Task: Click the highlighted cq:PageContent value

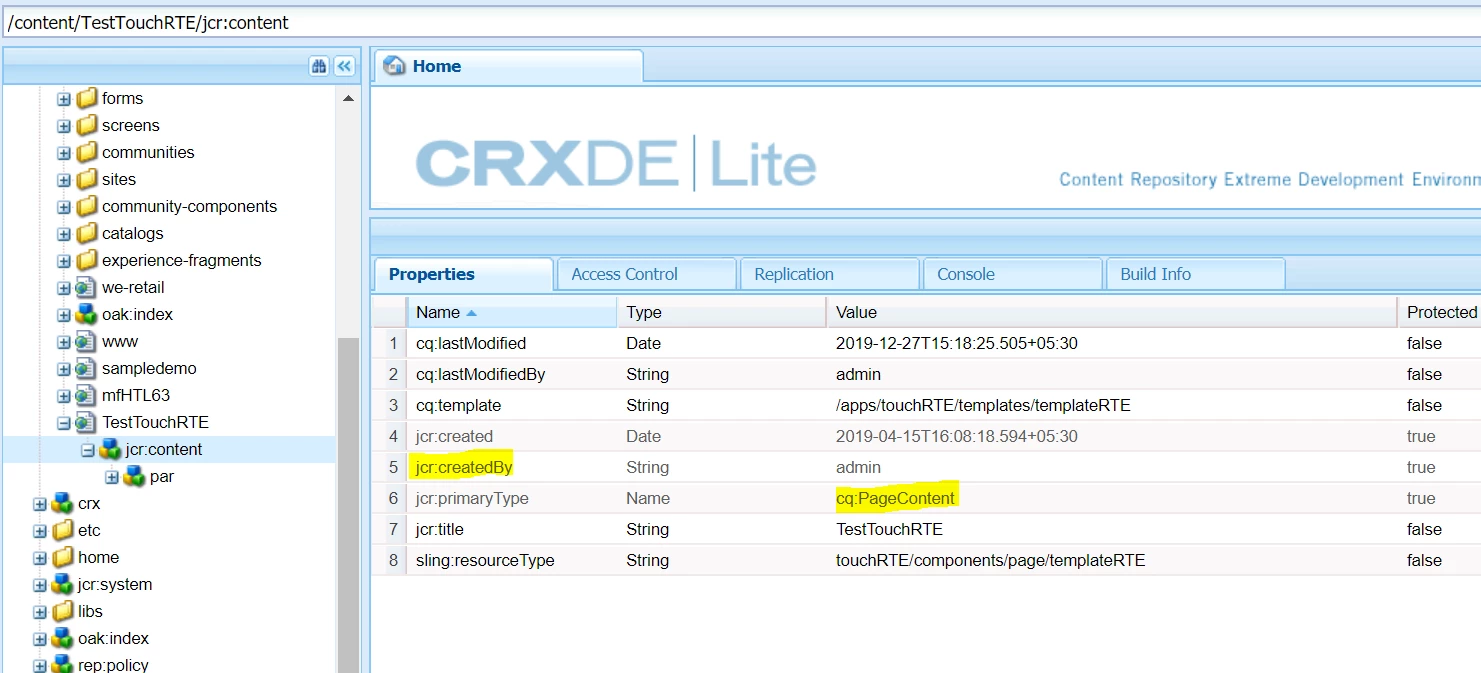Action: pyautogui.click(x=896, y=498)
